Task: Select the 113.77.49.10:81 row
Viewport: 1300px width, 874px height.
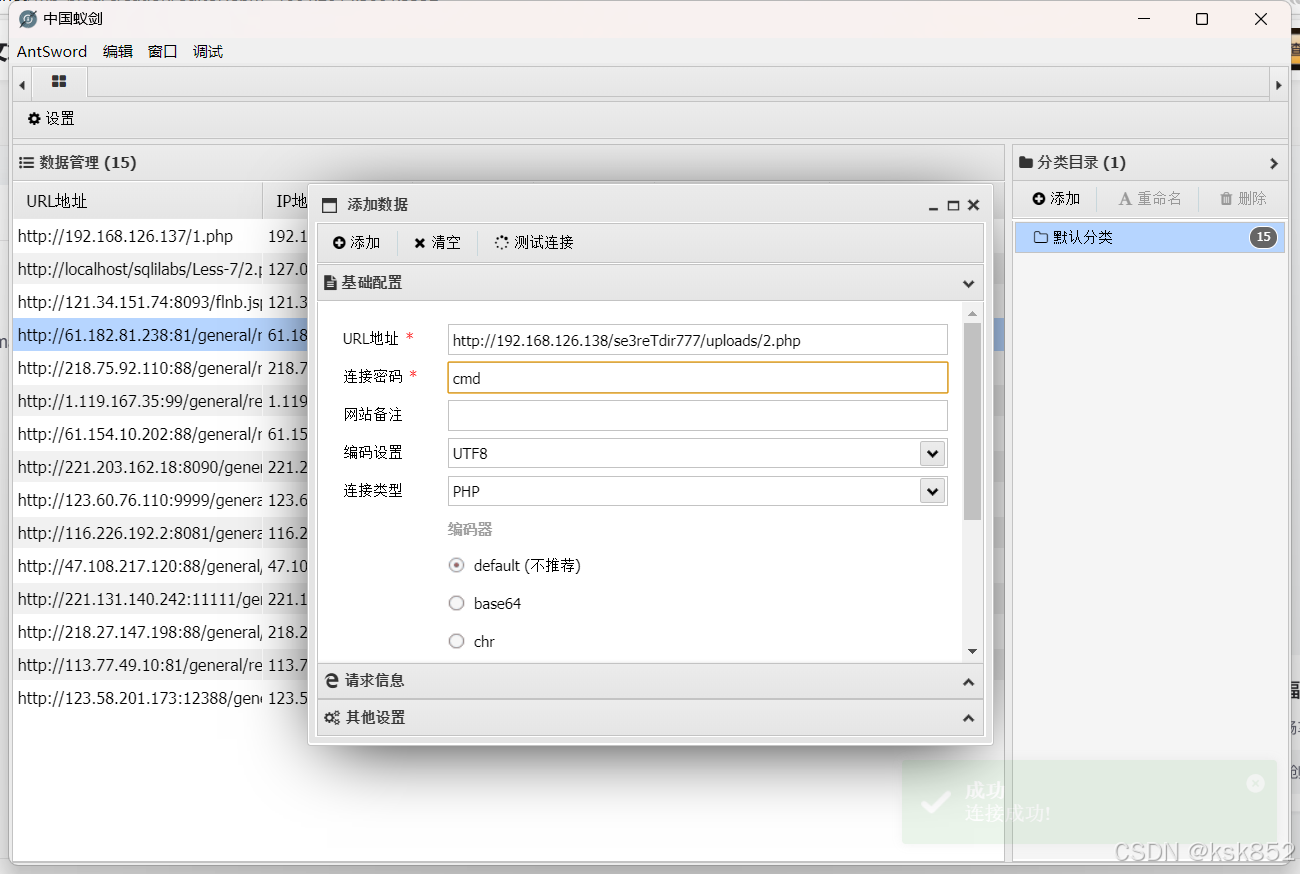Action: click(160, 665)
